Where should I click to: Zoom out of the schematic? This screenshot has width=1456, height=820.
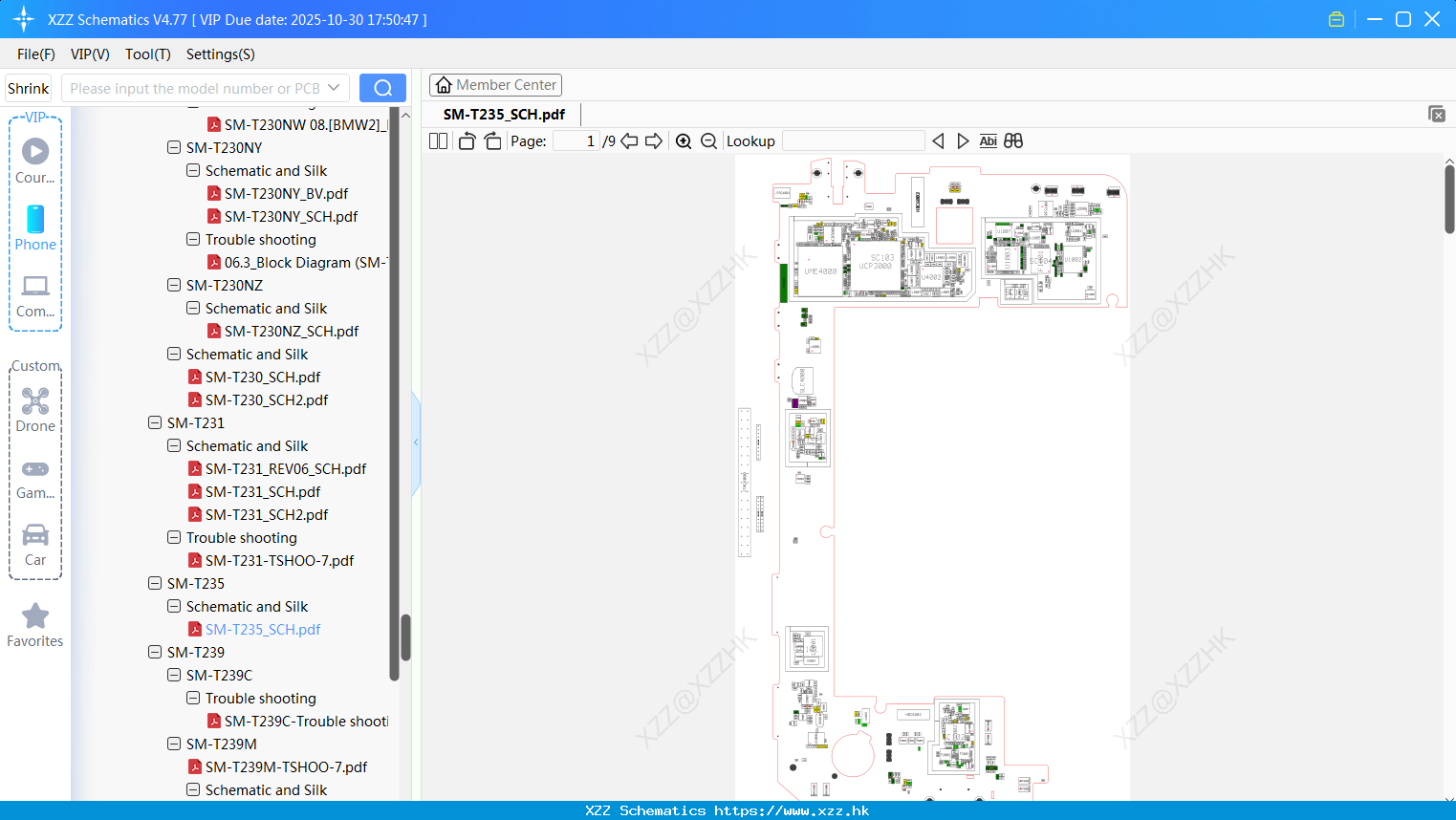[x=708, y=140]
